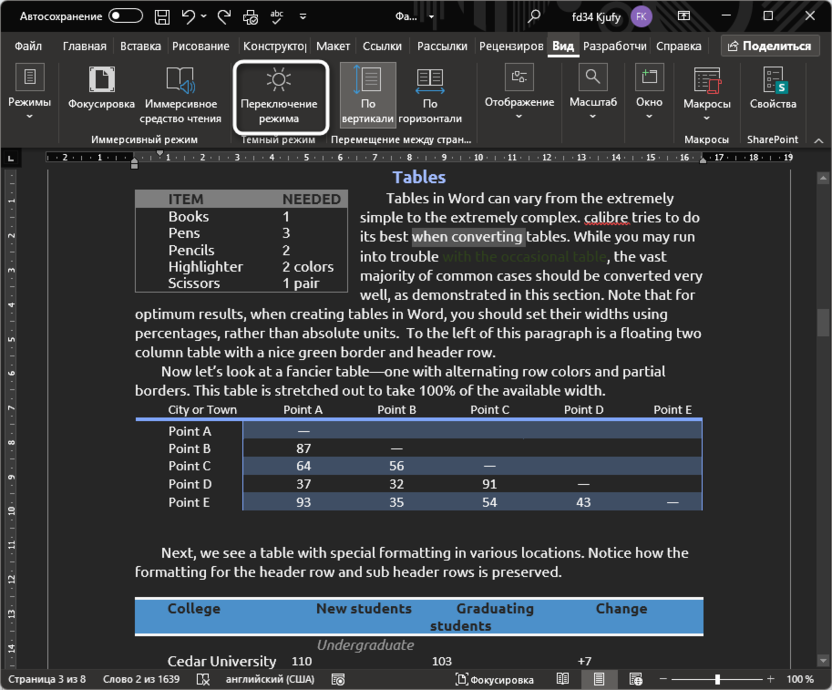This screenshot has height=690, width=832.
Task: Click the vertical scrollbar thumb
Action: (x=823, y=322)
